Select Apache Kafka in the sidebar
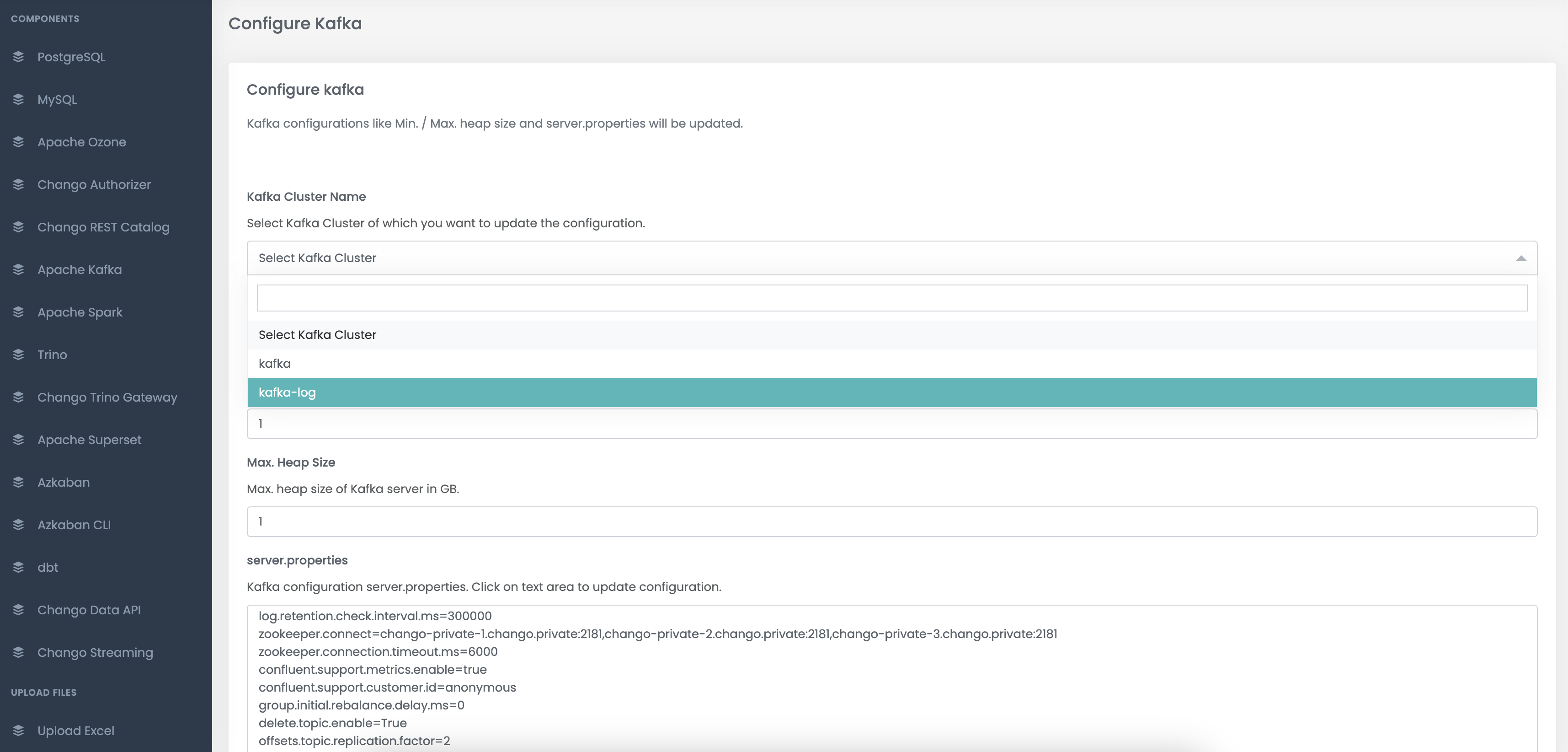Viewport: 1568px width, 752px height. point(79,270)
